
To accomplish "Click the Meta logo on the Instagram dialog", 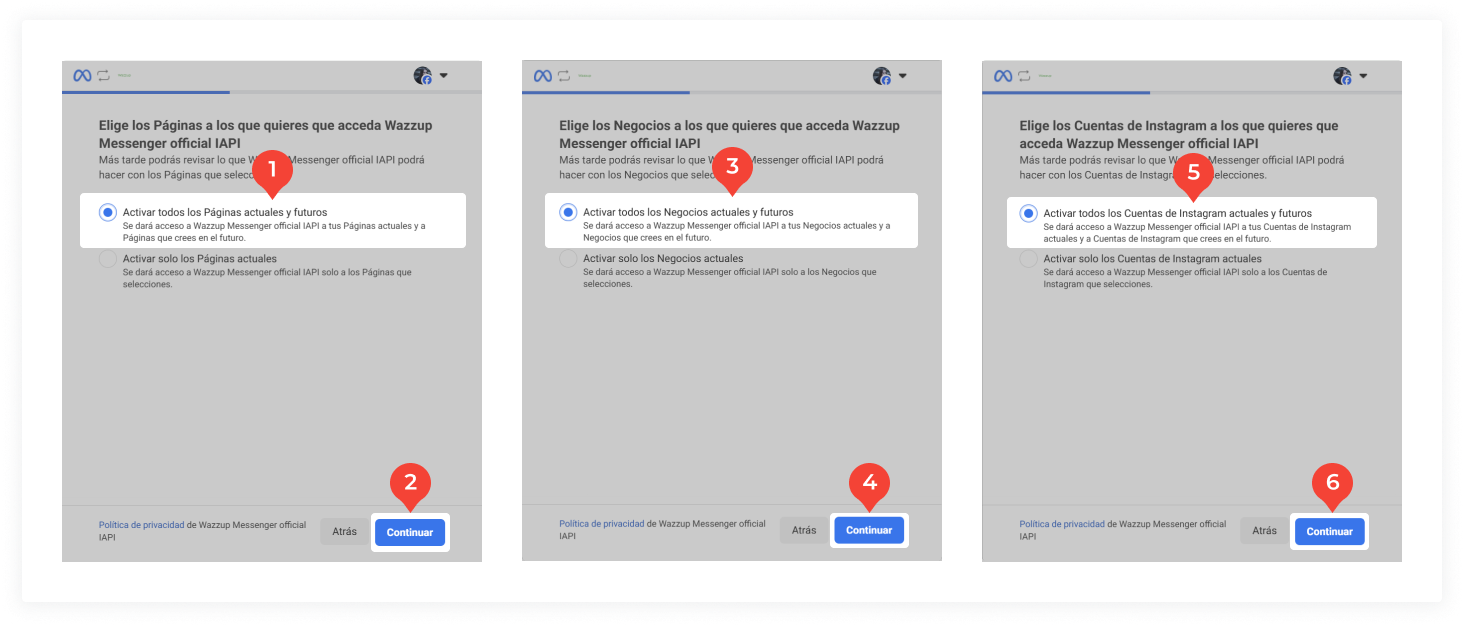I will point(1003,74).
